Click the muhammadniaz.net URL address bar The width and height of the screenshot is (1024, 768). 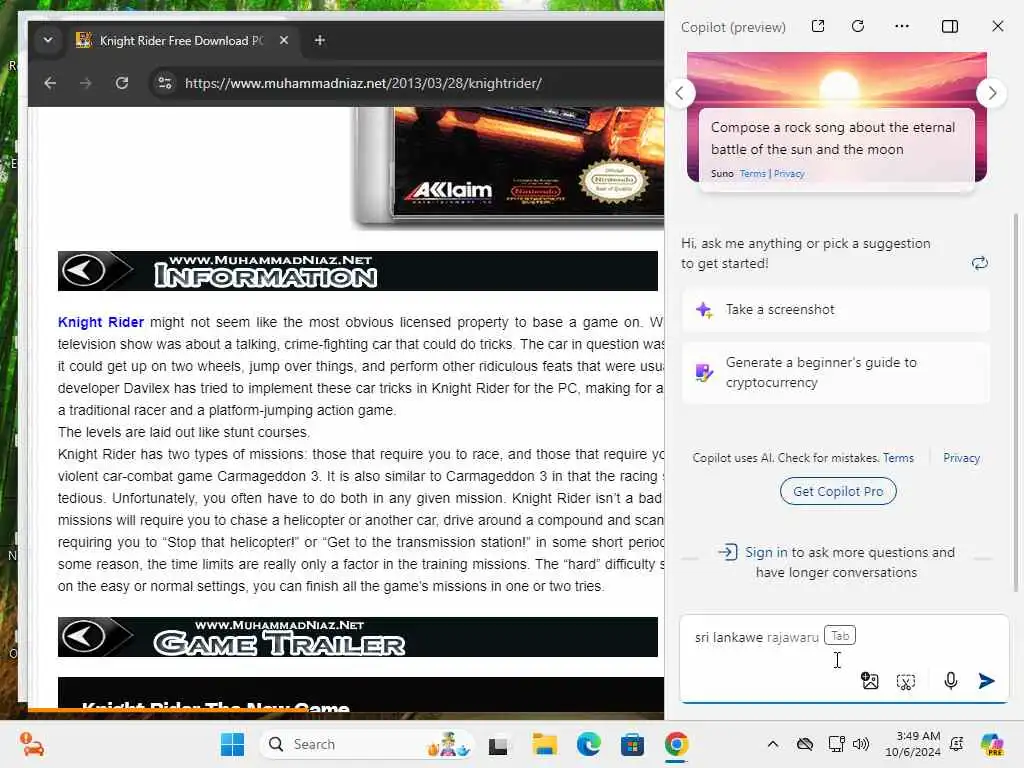coord(363,84)
